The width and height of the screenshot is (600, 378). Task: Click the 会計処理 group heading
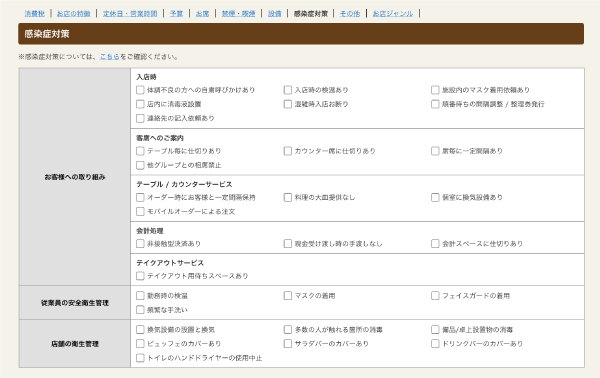click(x=150, y=231)
